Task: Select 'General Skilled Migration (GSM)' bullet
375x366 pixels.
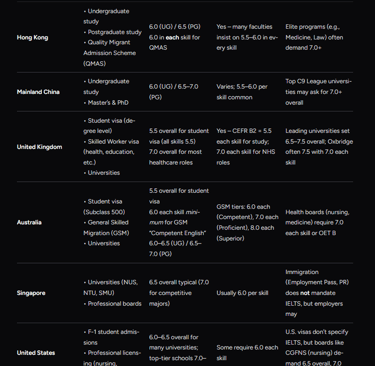Action: [106, 228]
